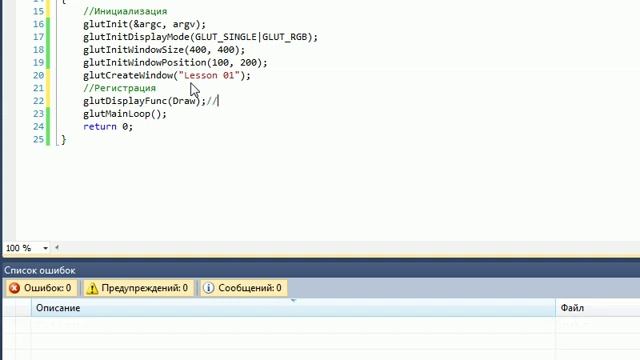Click line number 24 in the gutter

point(38,127)
